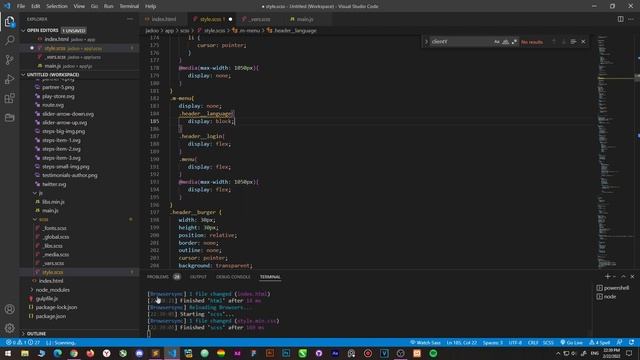Click Watch Sass in status bar
Image resolution: width=640 pixels, height=360 pixels.
coord(425,342)
